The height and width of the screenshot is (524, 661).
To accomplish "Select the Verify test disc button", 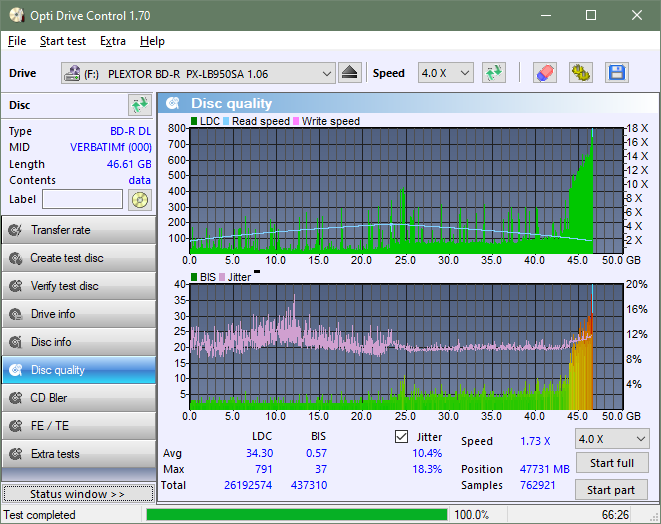I will (x=79, y=286).
